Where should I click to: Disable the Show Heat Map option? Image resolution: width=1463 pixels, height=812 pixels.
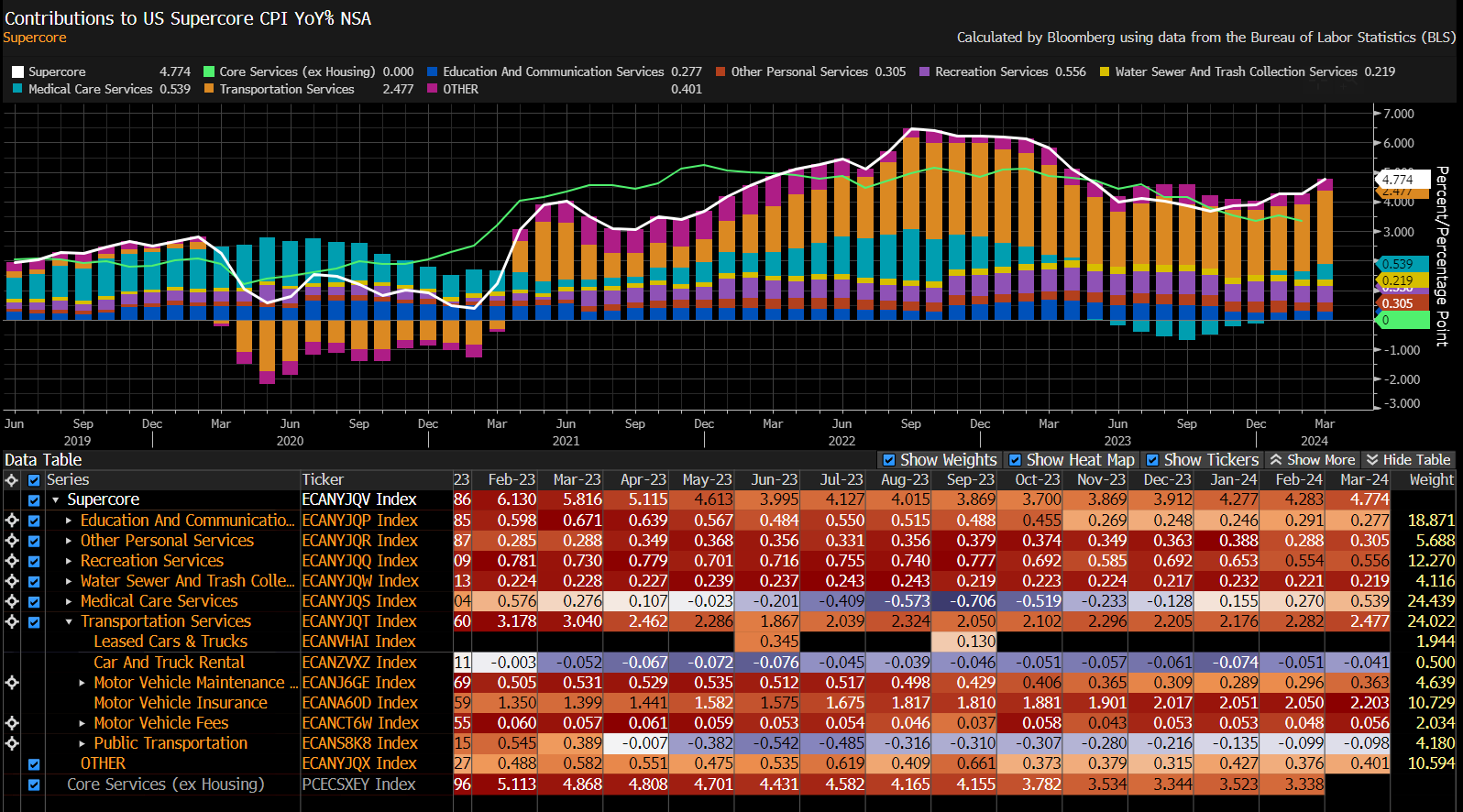pos(1015,460)
